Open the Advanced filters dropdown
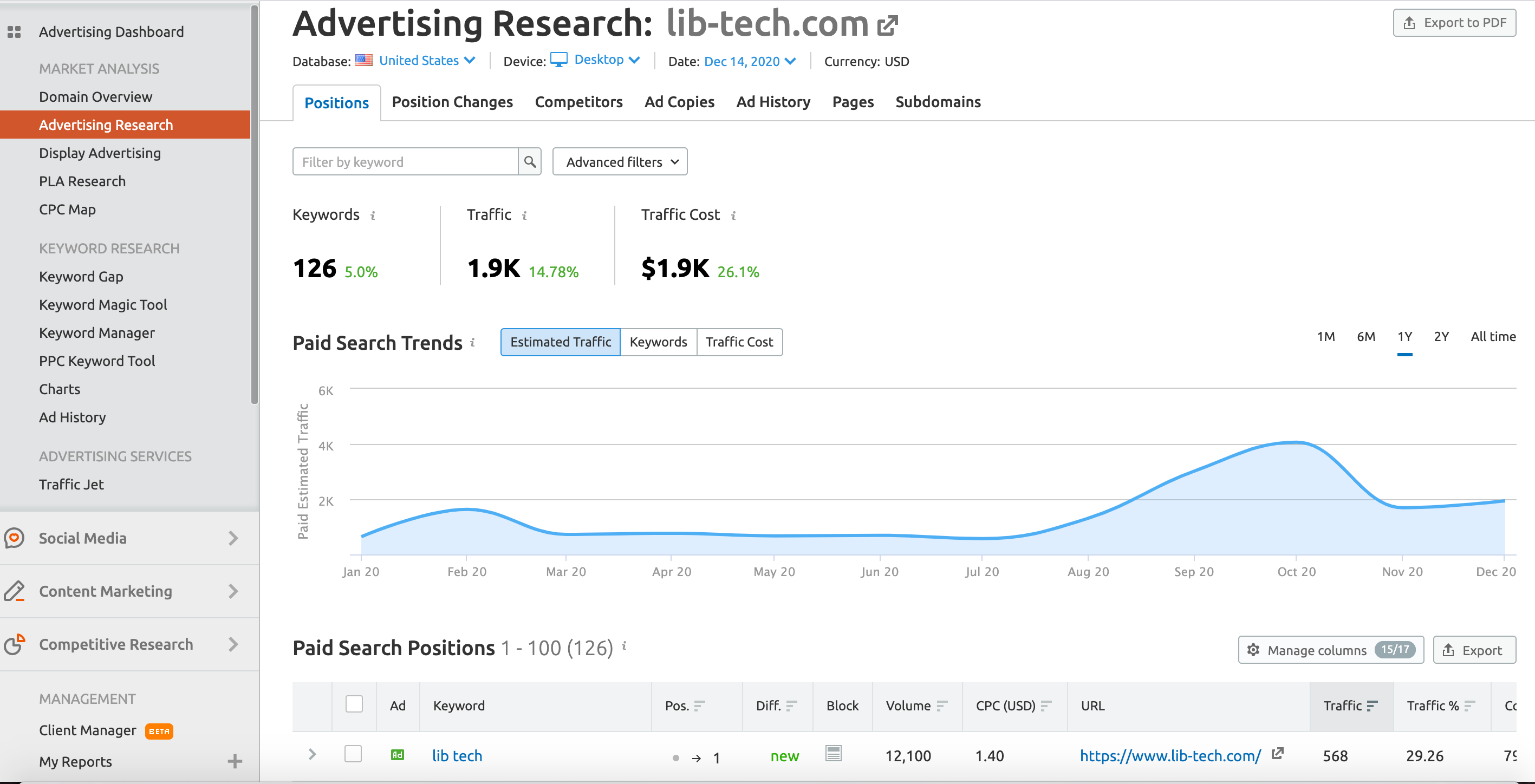Screen dimensions: 1535x784 (x=620, y=161)
